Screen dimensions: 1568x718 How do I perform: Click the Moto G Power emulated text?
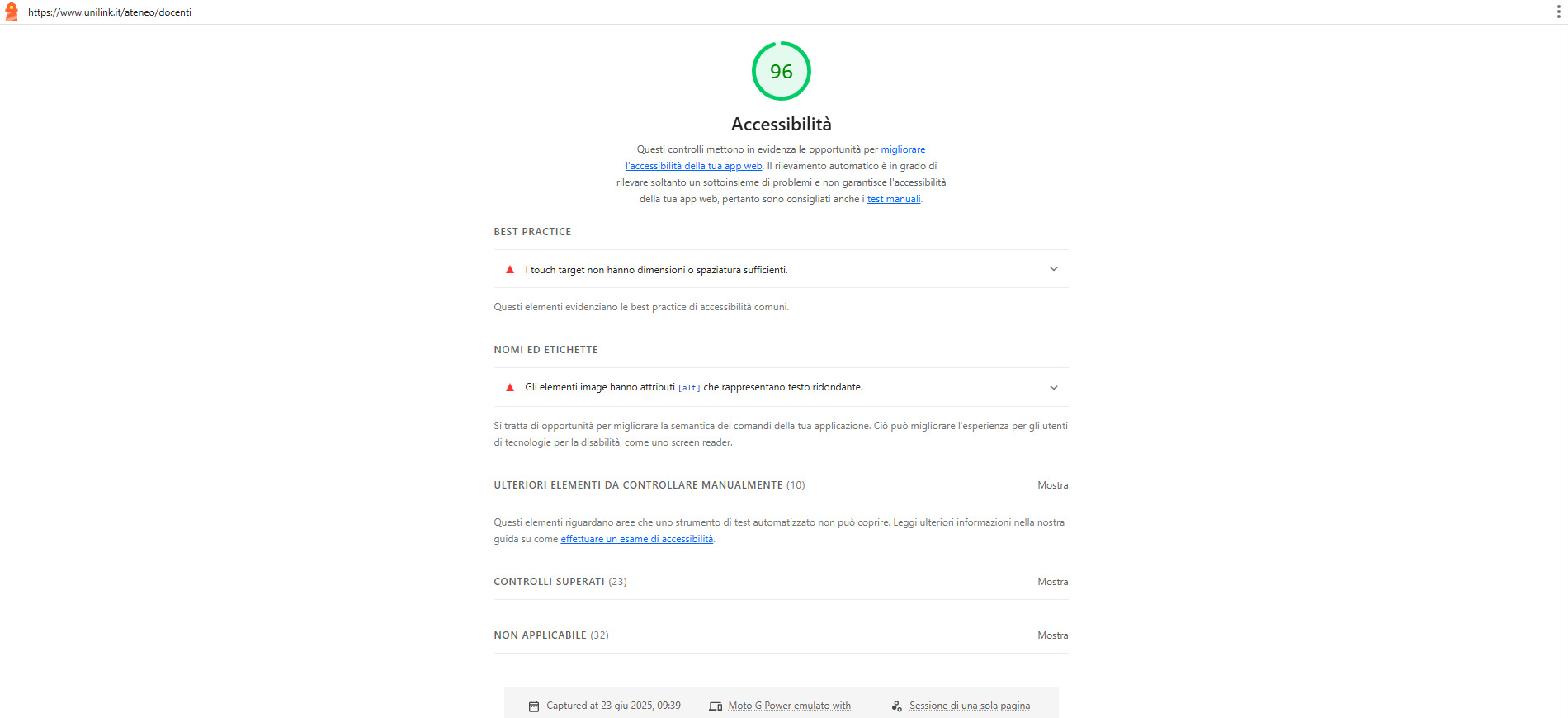pos(790,706)
